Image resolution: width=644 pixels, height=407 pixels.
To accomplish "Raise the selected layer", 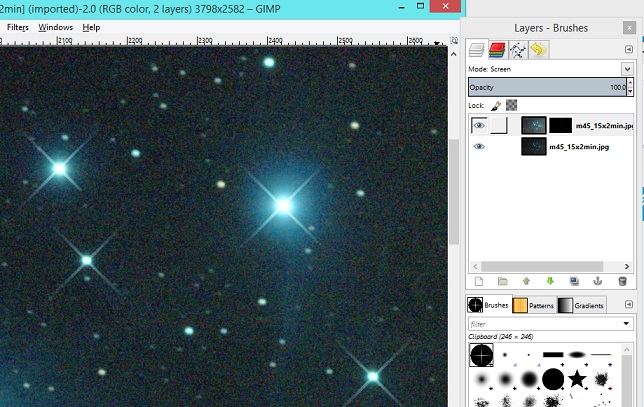I will [526, 282].
